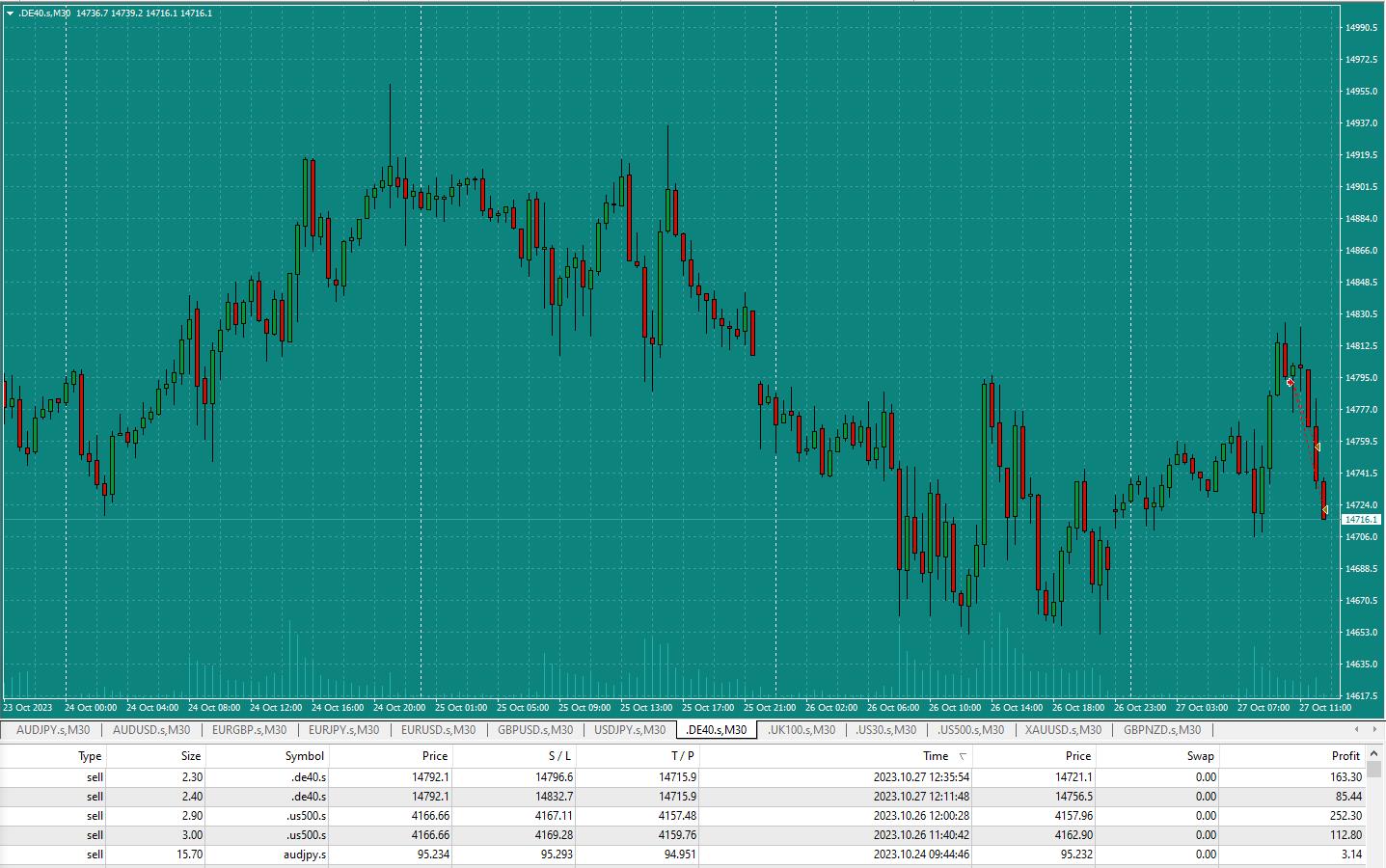1386x868 pixels.
Task: Click the 27 Oct 11:00 time axis label
Action: [1325, 708]
